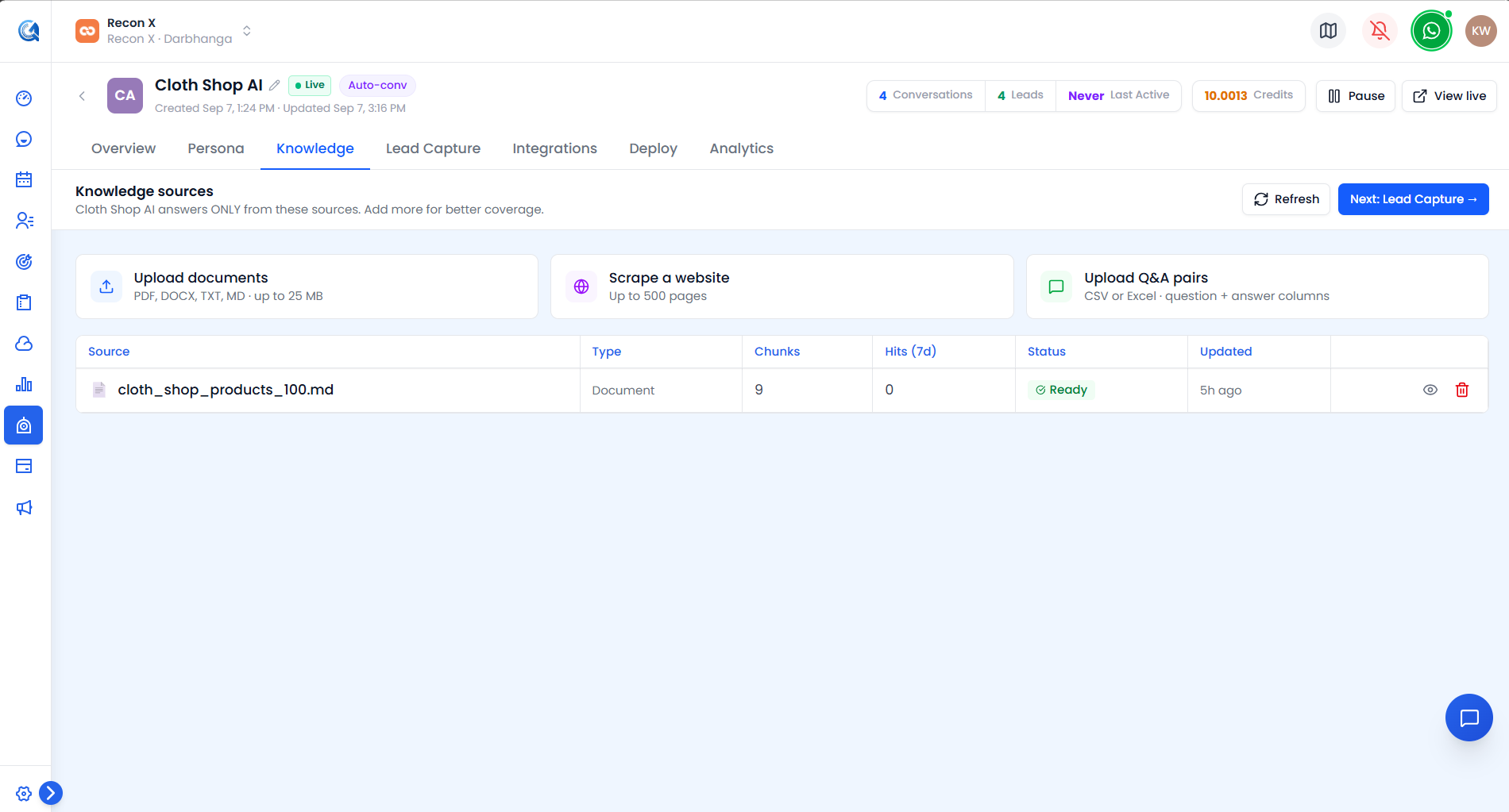Switch to the Analytics tab
1509x812 pixels.
point(741,148)
